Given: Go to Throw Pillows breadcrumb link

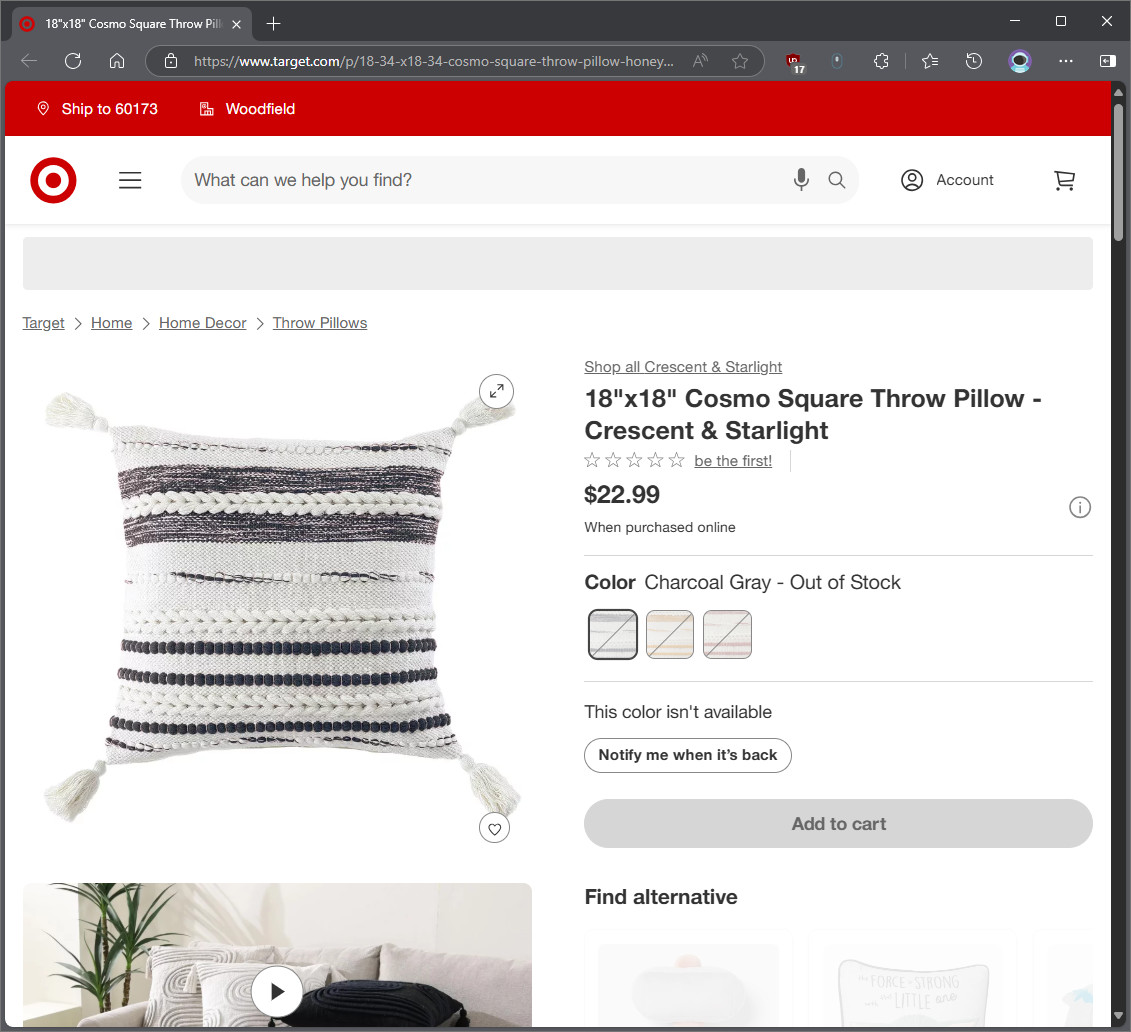Looking at the screenshot, I should click(320, 323).
